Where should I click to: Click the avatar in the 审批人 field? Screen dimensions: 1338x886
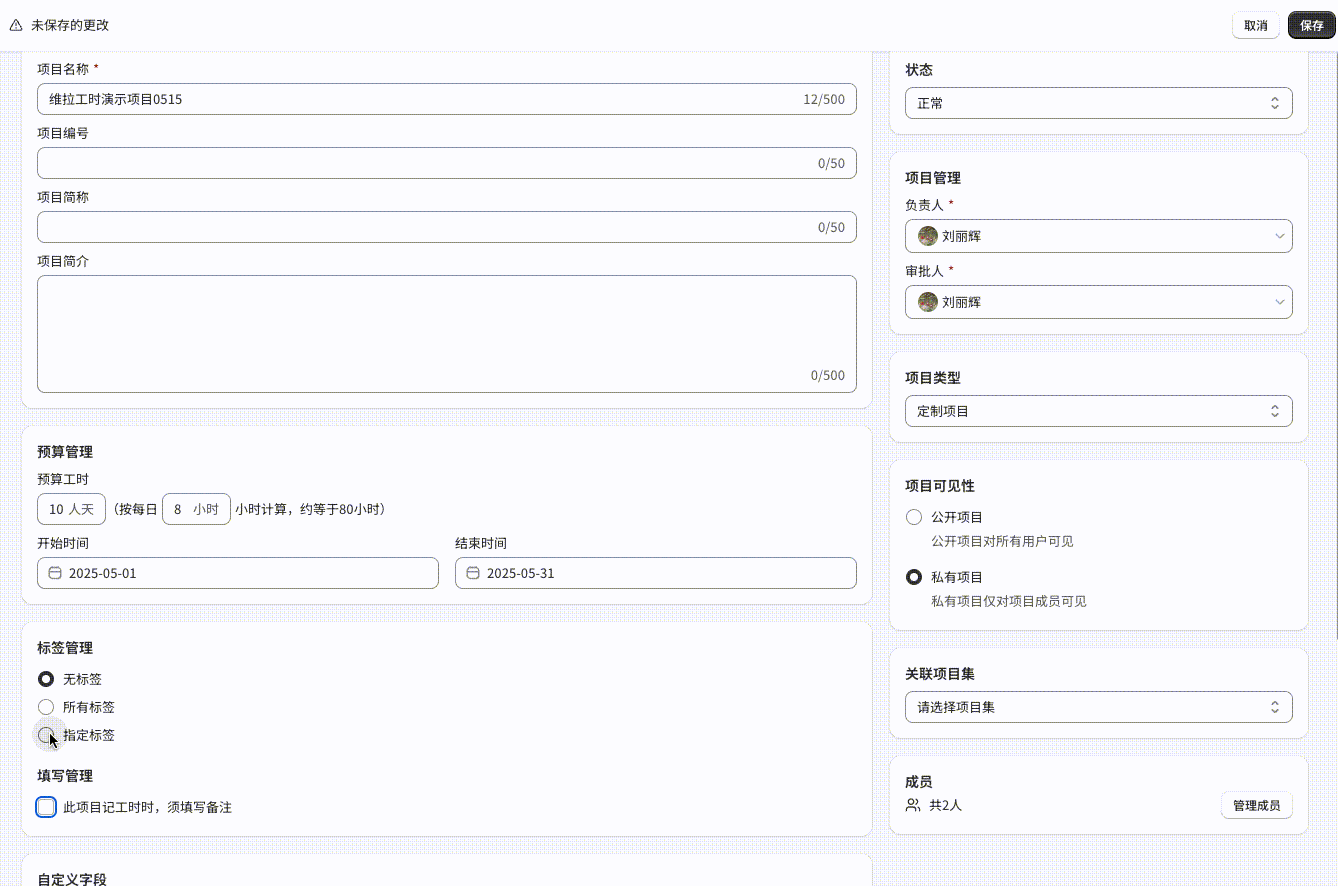click(928, 301)
